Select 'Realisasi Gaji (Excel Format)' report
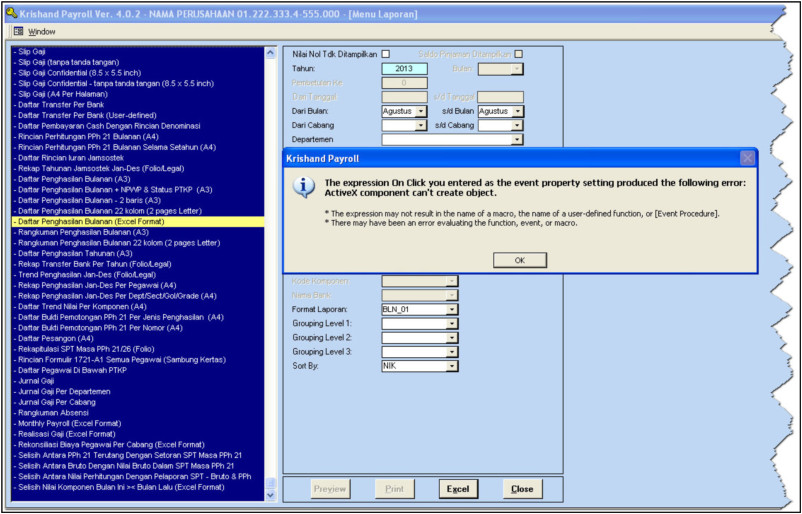The width and height of the screenshot is (802, 514). pyautogui.click(x=138, y=434)
